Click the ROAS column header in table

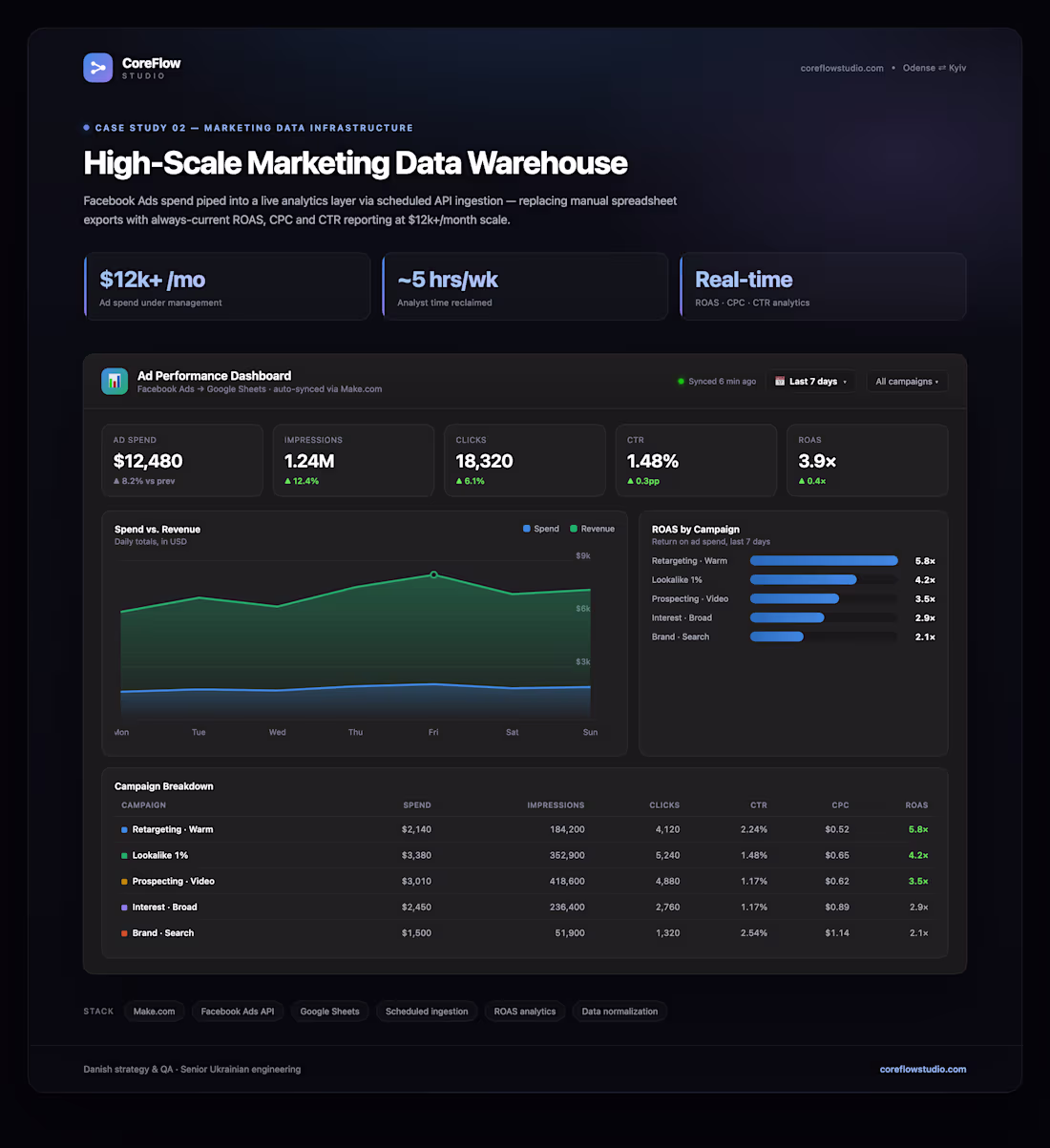[916, 805]
